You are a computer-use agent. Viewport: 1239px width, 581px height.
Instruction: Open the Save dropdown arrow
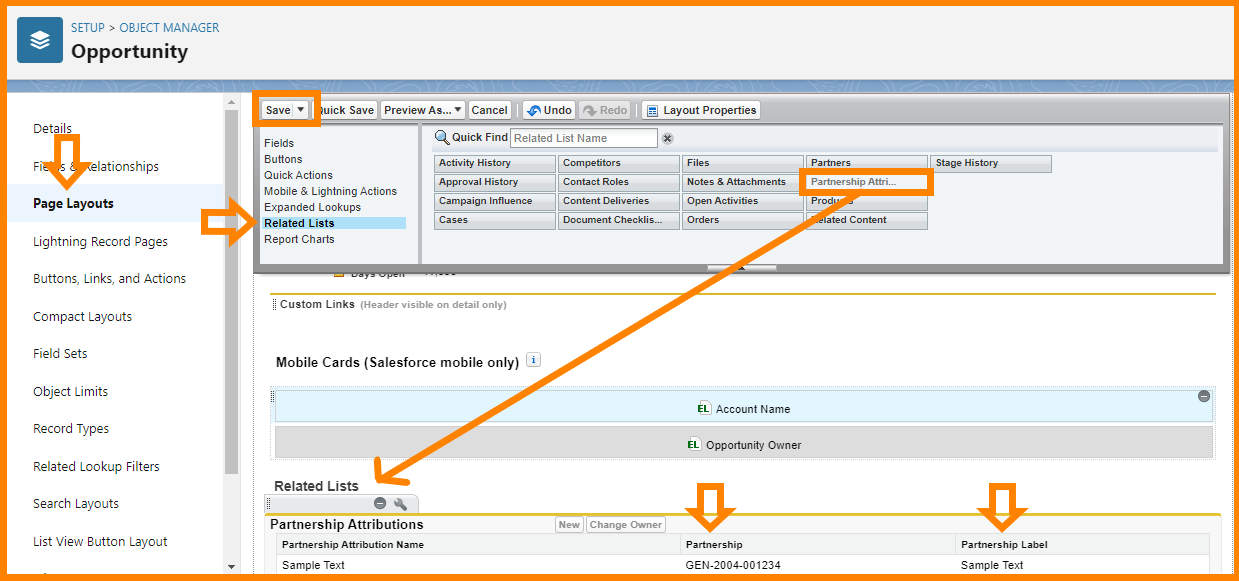pyautogui.click(x=300, y=110)
